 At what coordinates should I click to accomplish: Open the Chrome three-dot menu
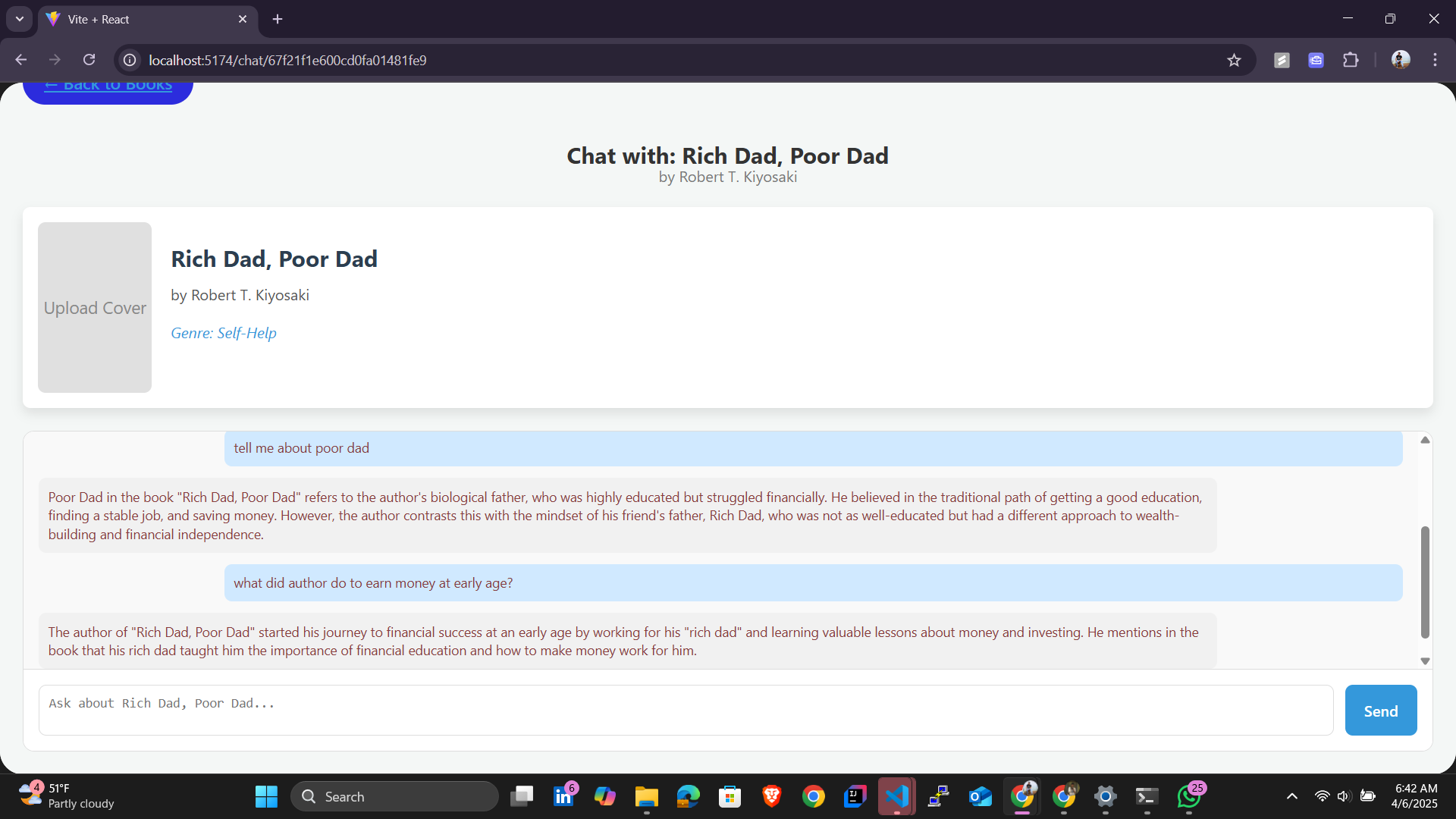tap(1435, 60)
